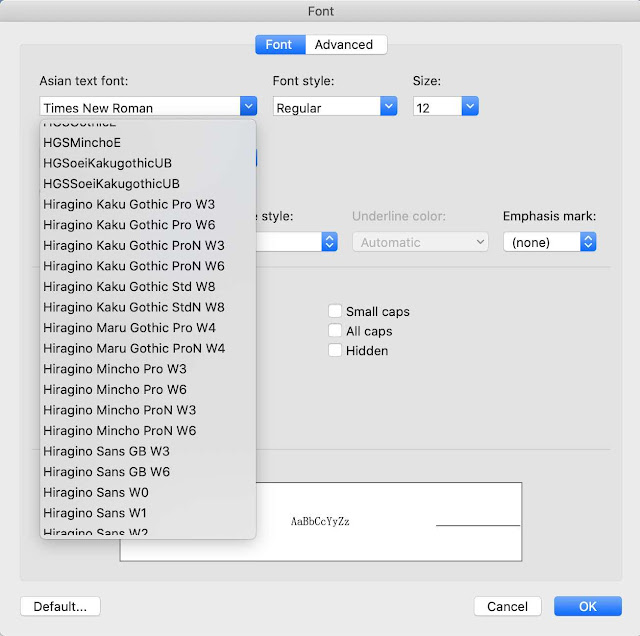Select Hiragino Kaku Gothic Pro W3
640x636 pixels.
[148, 204]
